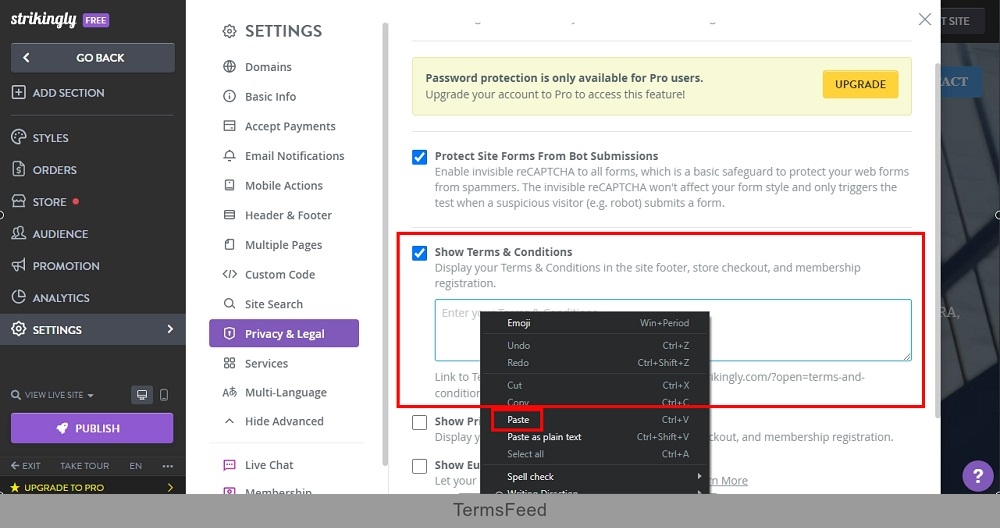The image size is (1000, 528).
Task: Click the Domains globe icon
Action: tap(230, 66)
